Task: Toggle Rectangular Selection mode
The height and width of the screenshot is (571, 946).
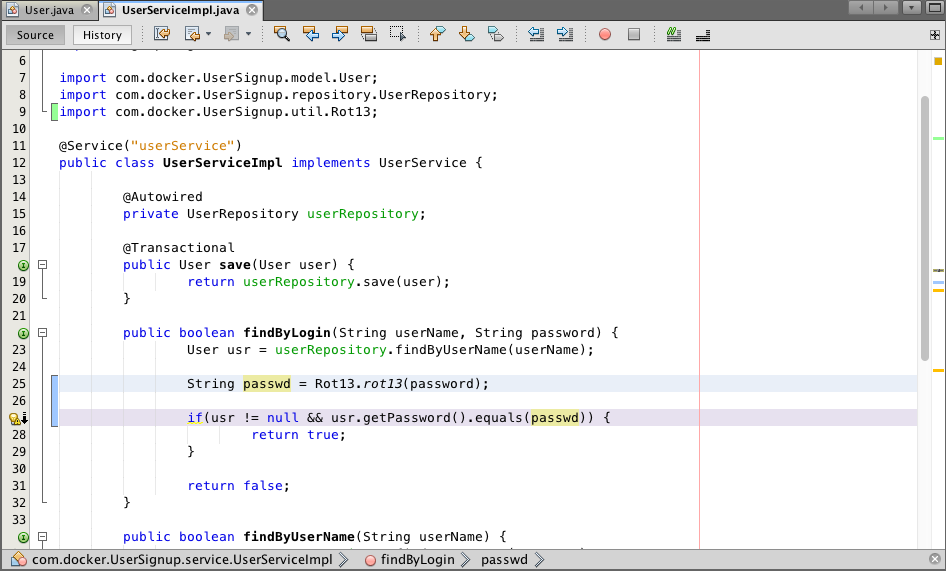Action: click(398, 34)
